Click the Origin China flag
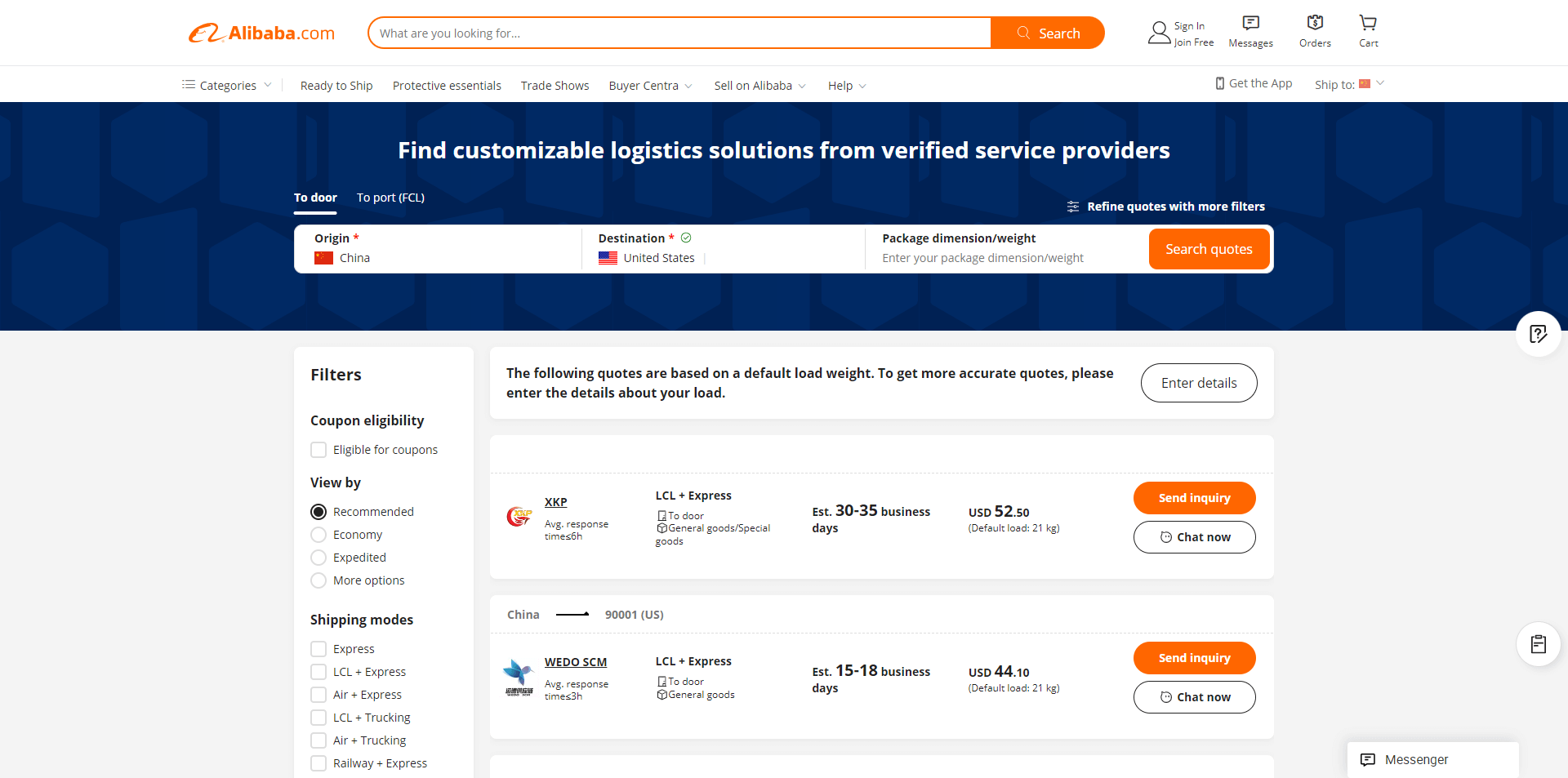 tap(323, 258)
